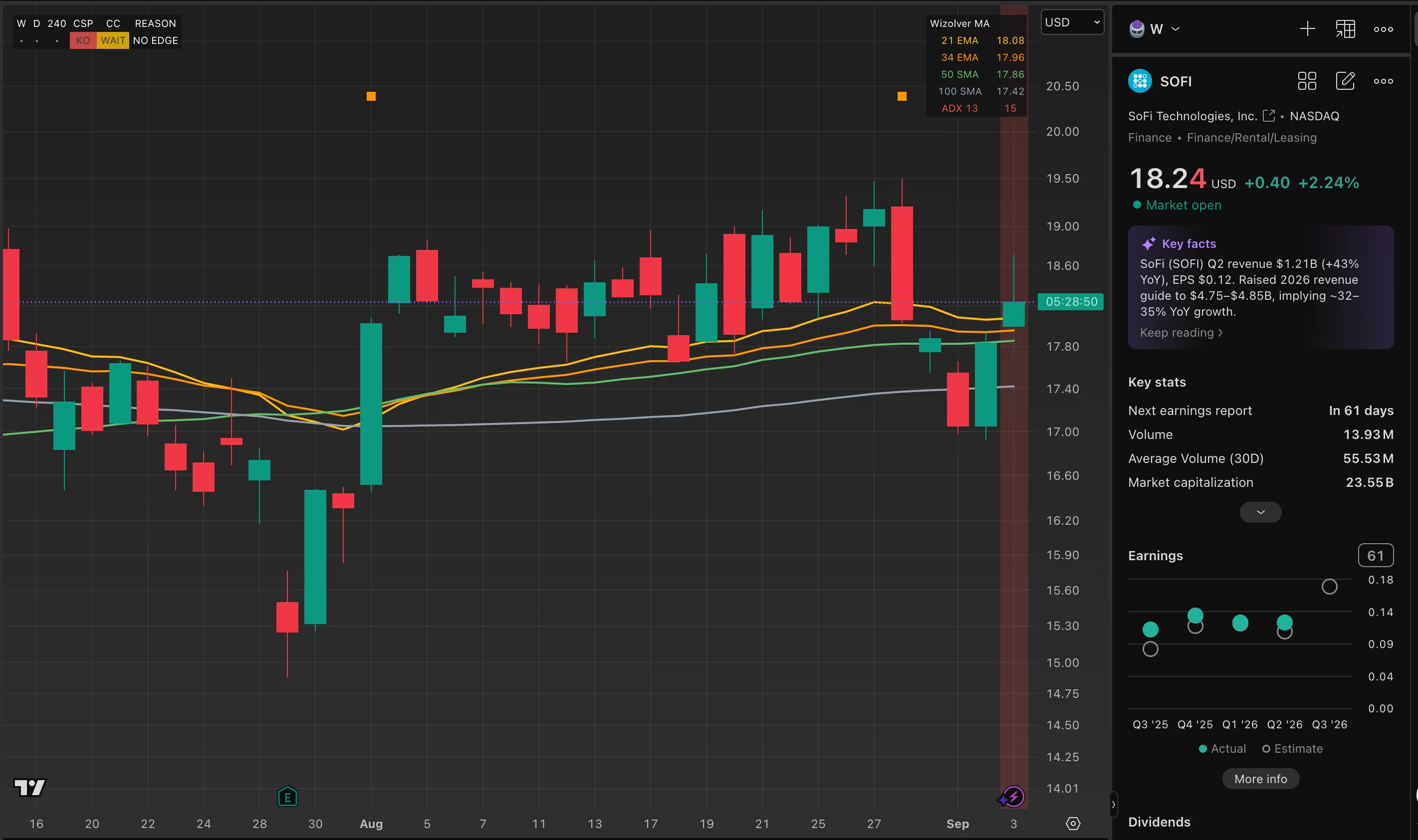The height and width of the screenshot is (840, 1418).
Task: Click the 61 days earnings badge
Action: point(1375,555)
